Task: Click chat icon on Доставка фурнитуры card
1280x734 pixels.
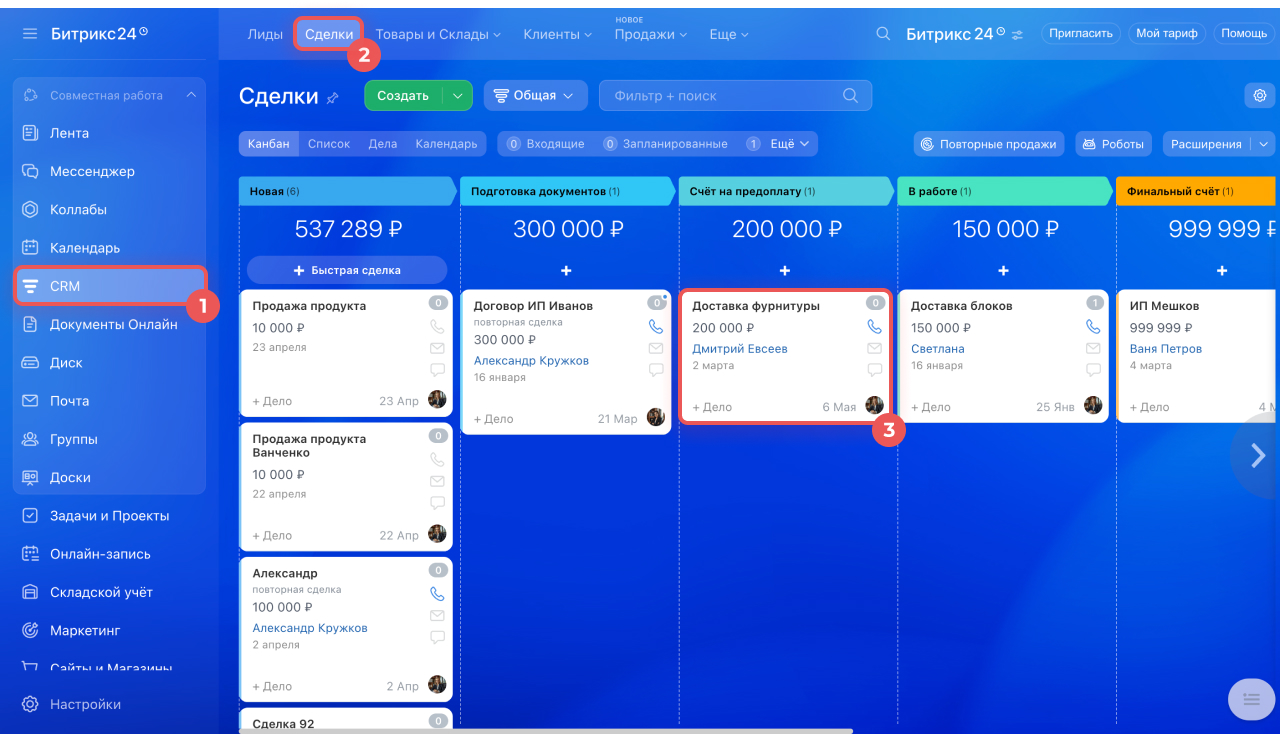Action: 874,369
